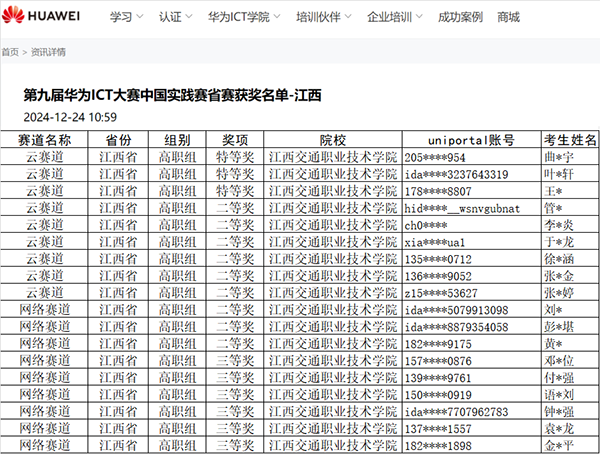This screenshot has width=600, height=454.
Task: Open the 培训伙伴 menu item
Action: [318, 17]
